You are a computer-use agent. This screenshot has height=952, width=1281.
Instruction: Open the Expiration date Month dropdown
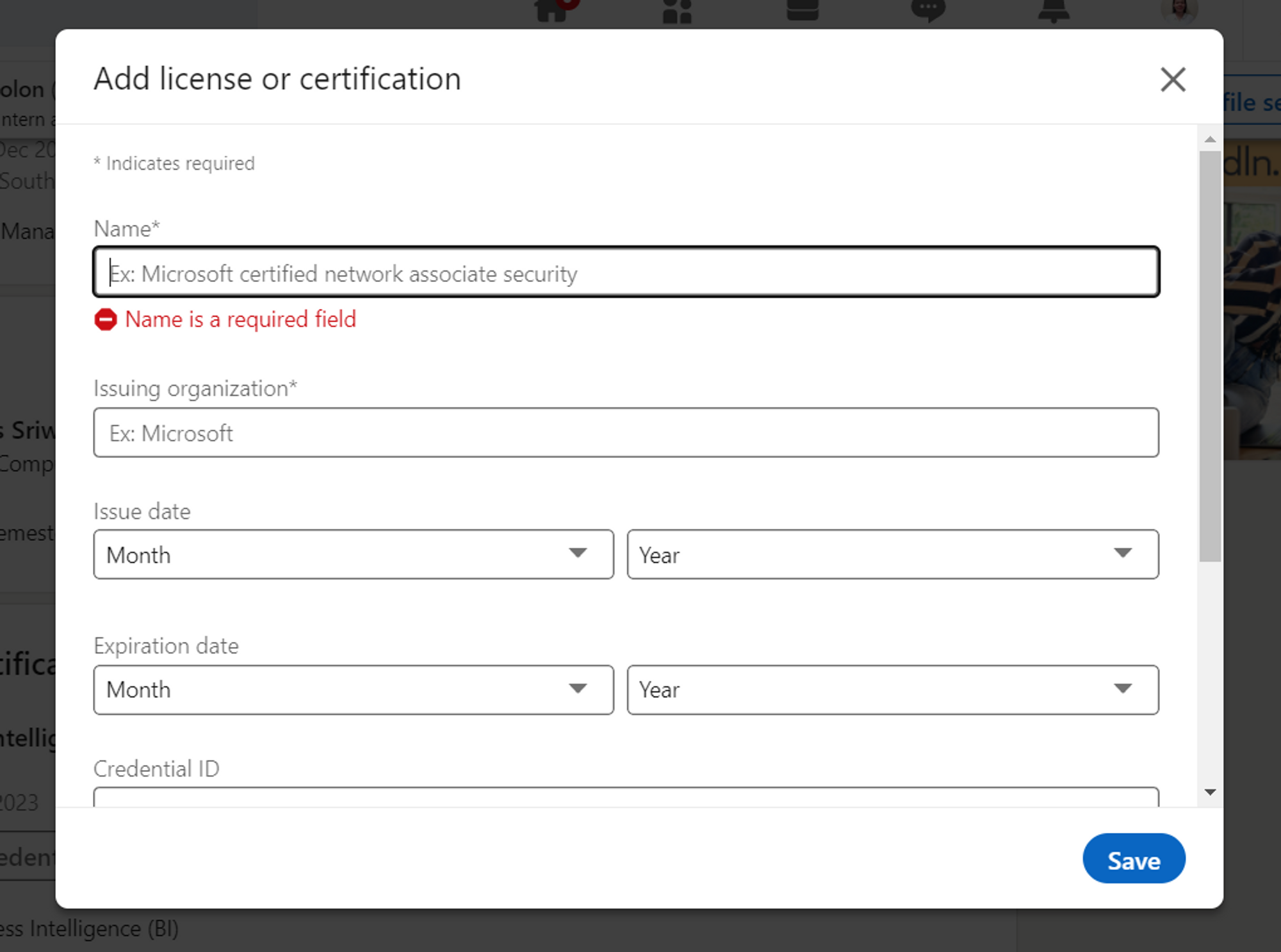pyautogui.click(x=354, y=690)
